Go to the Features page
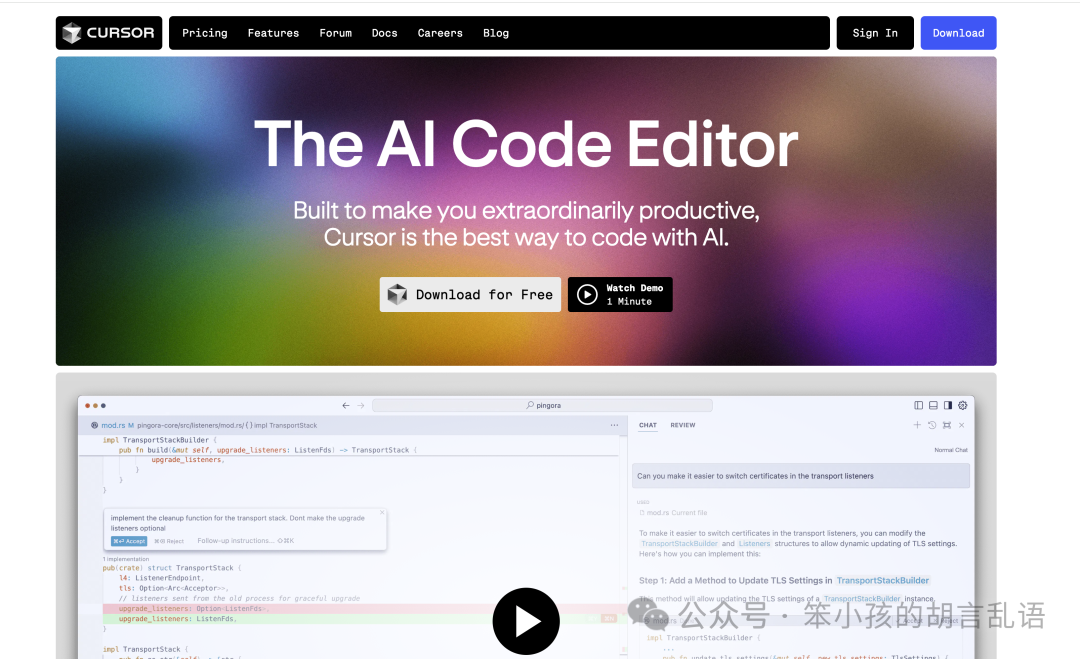 click(x=273, y=33)
